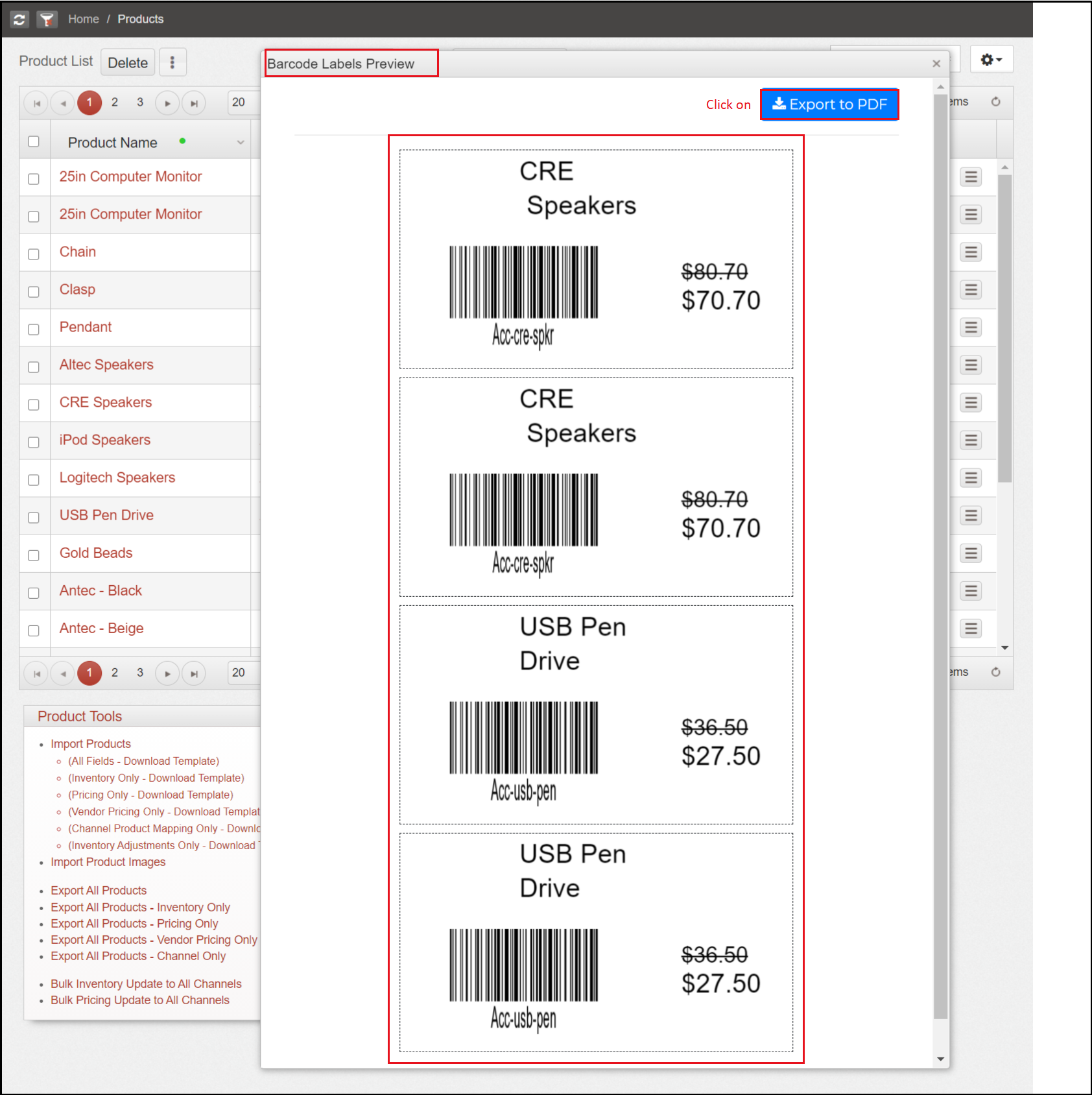
Task: Click the first CRE Speakers barcode label
Action: (596, 259)
